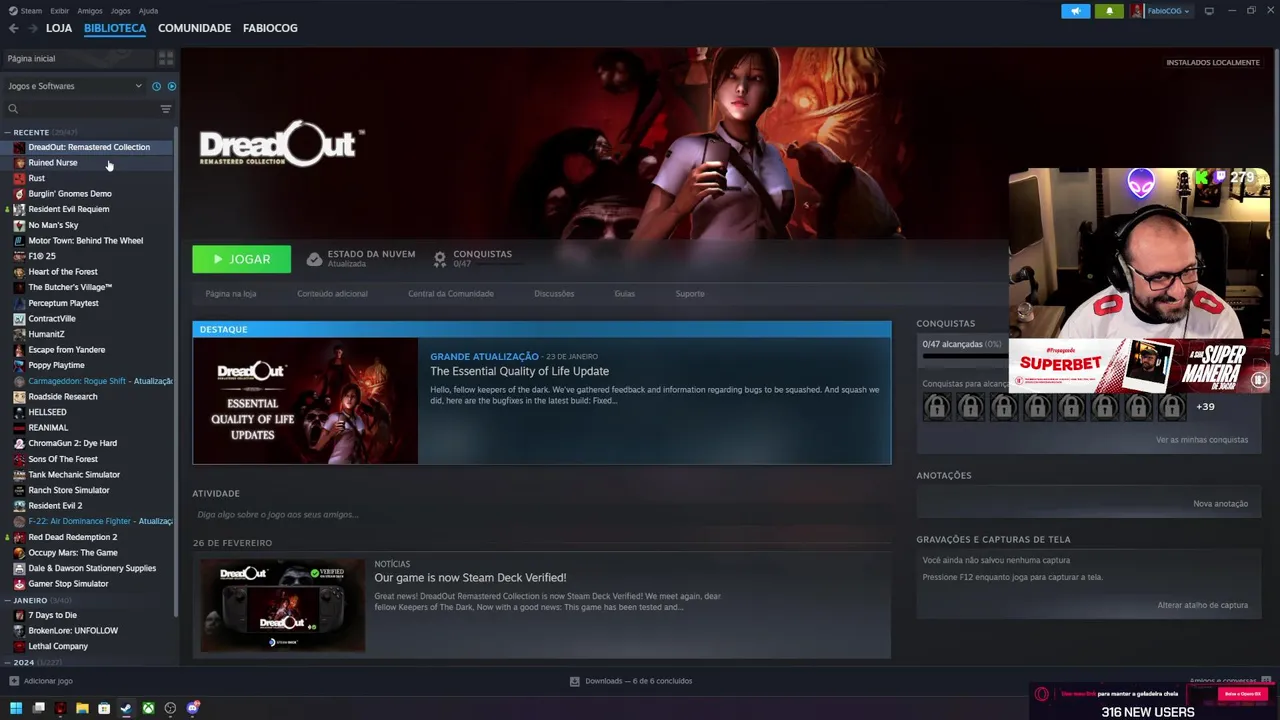
Task: Open the Suporte link
Action: pos(690,294)
